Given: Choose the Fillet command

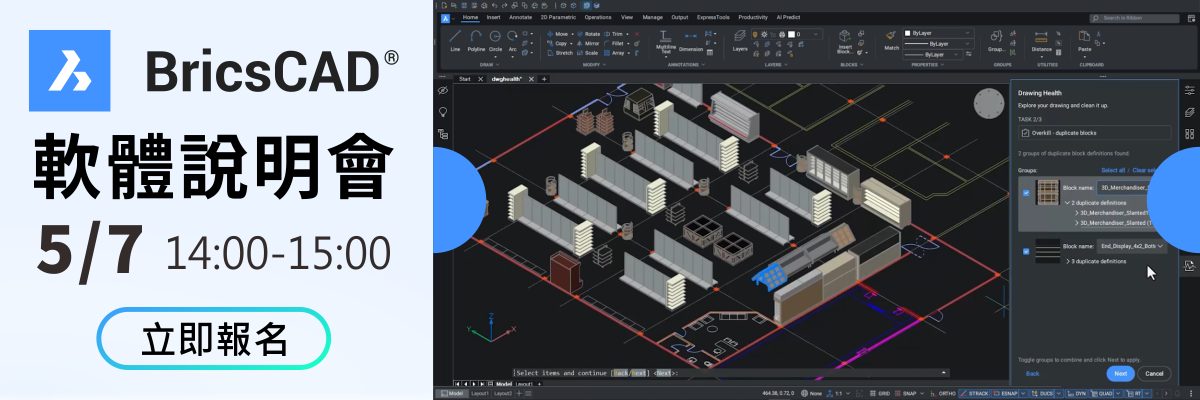Looking at the screenshot, I should 615,43.
